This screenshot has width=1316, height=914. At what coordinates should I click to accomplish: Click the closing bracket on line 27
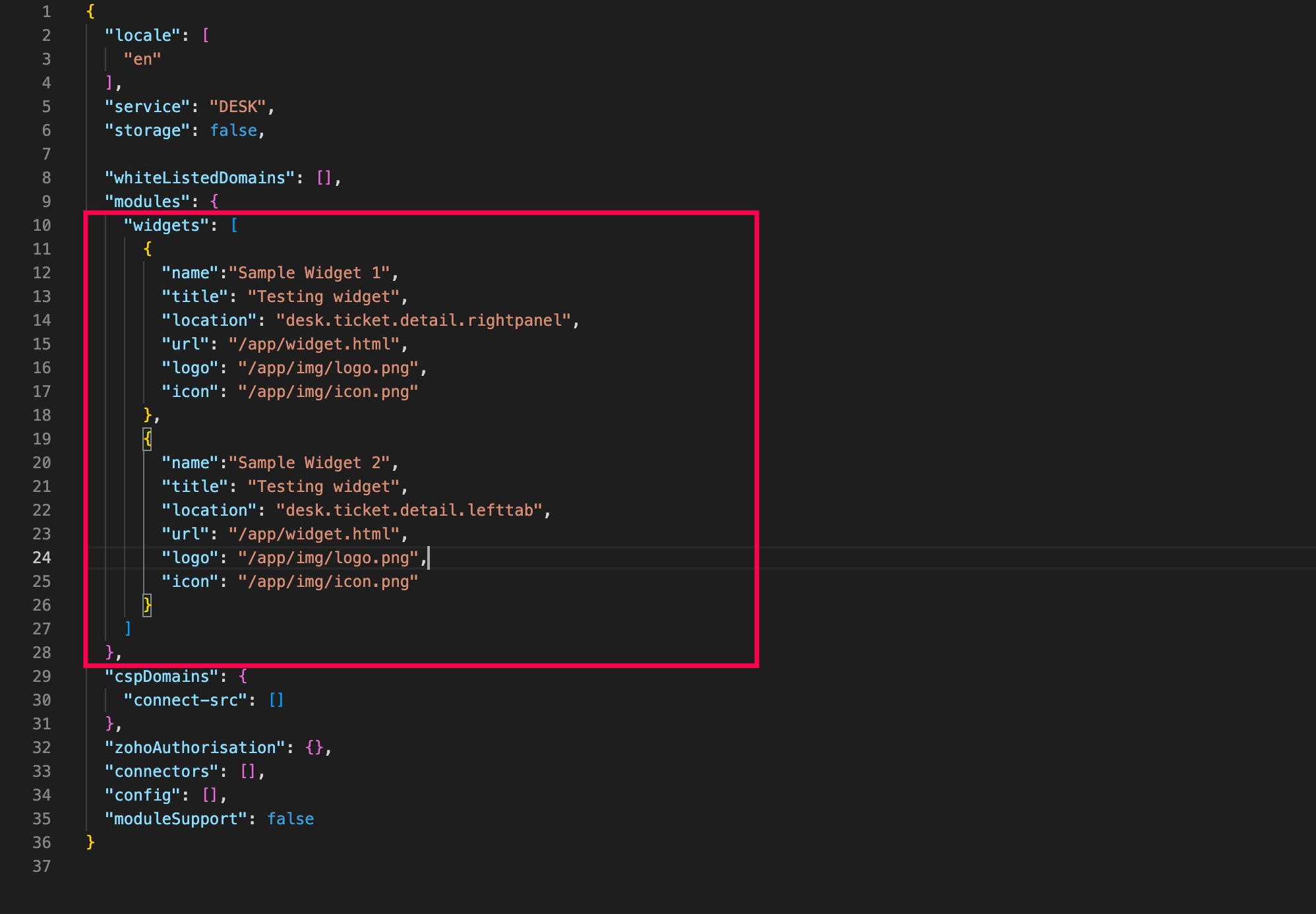pos(128,629)
